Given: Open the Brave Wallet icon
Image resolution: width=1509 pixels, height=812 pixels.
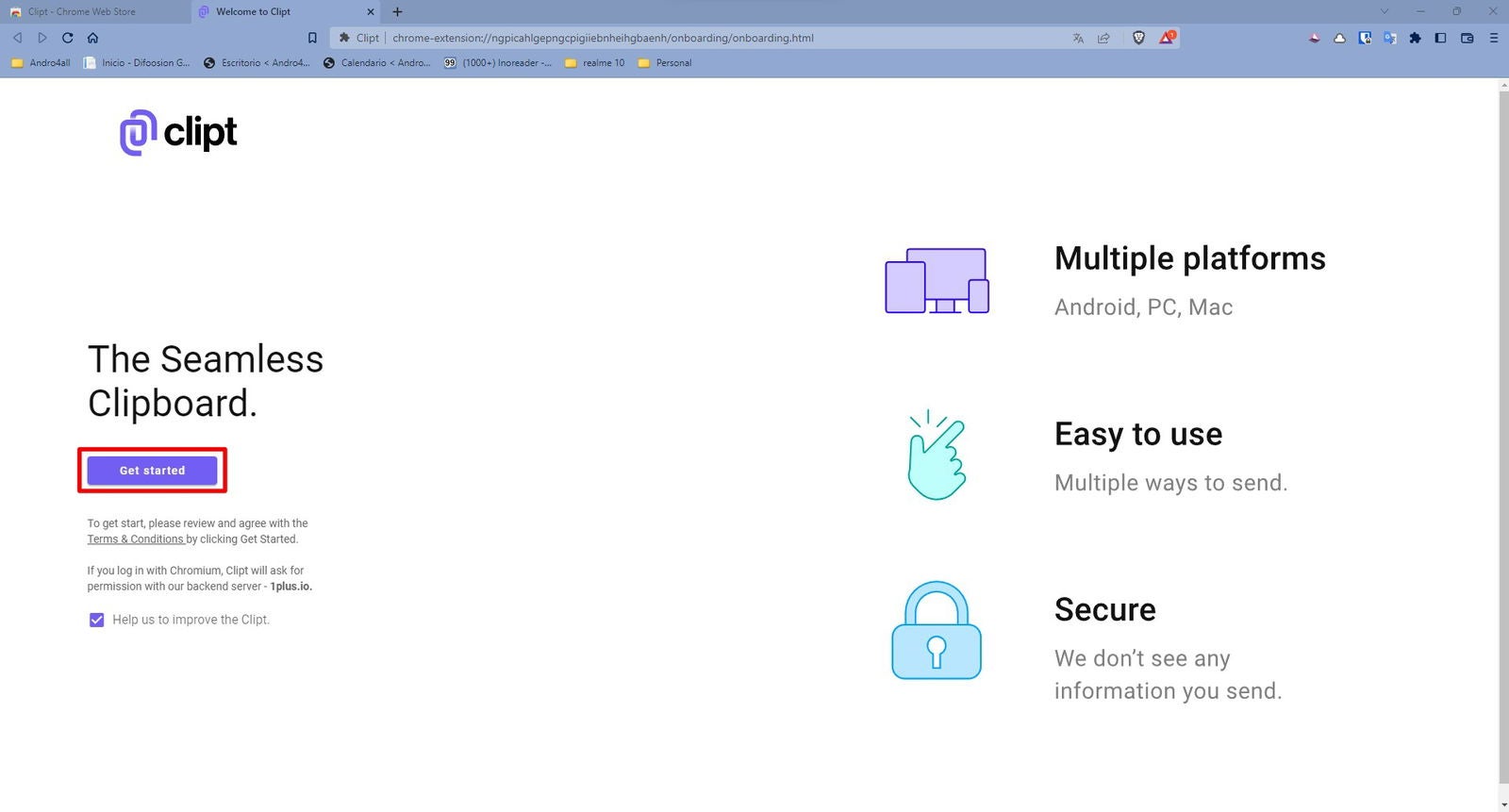Looking at the screenshot, I should [1467, 38].
